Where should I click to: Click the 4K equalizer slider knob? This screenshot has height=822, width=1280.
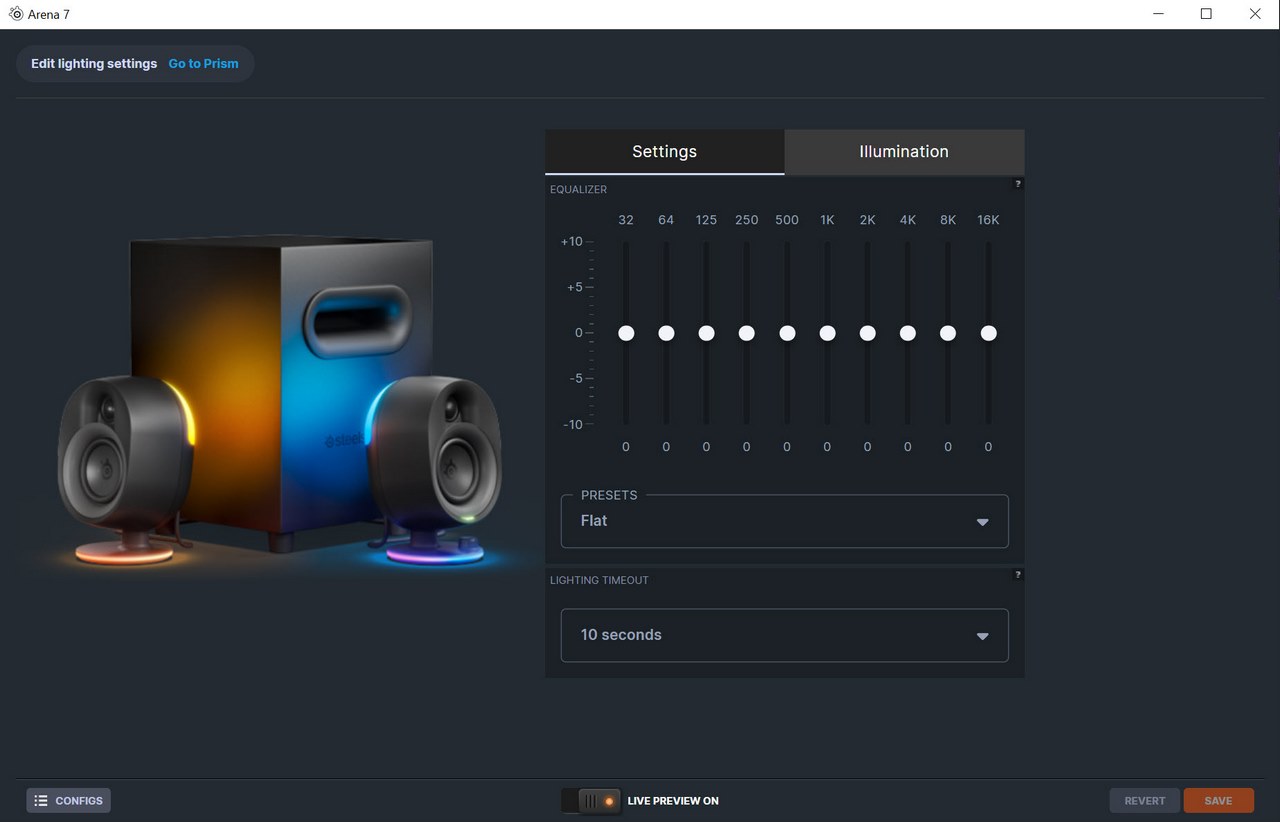click(x=908, y=333)
